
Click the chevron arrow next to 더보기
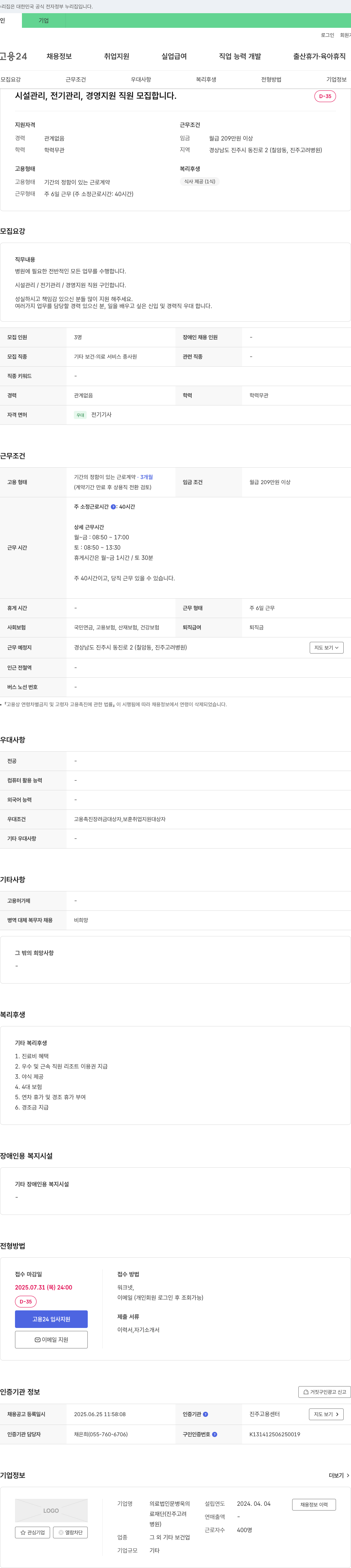pyautogui.click(x=347, y=1475)
